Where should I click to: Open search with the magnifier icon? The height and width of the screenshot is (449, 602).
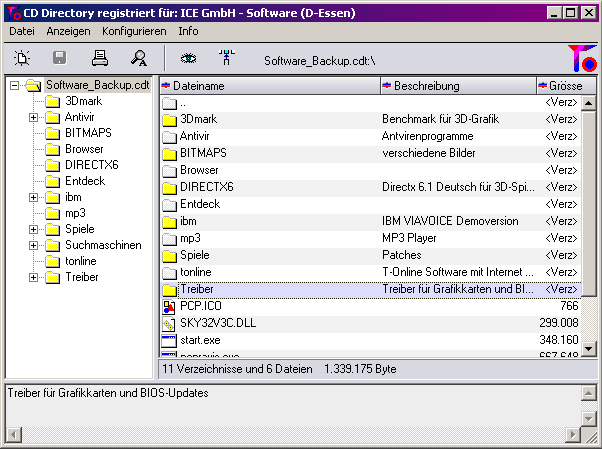(x=139, y=58)
